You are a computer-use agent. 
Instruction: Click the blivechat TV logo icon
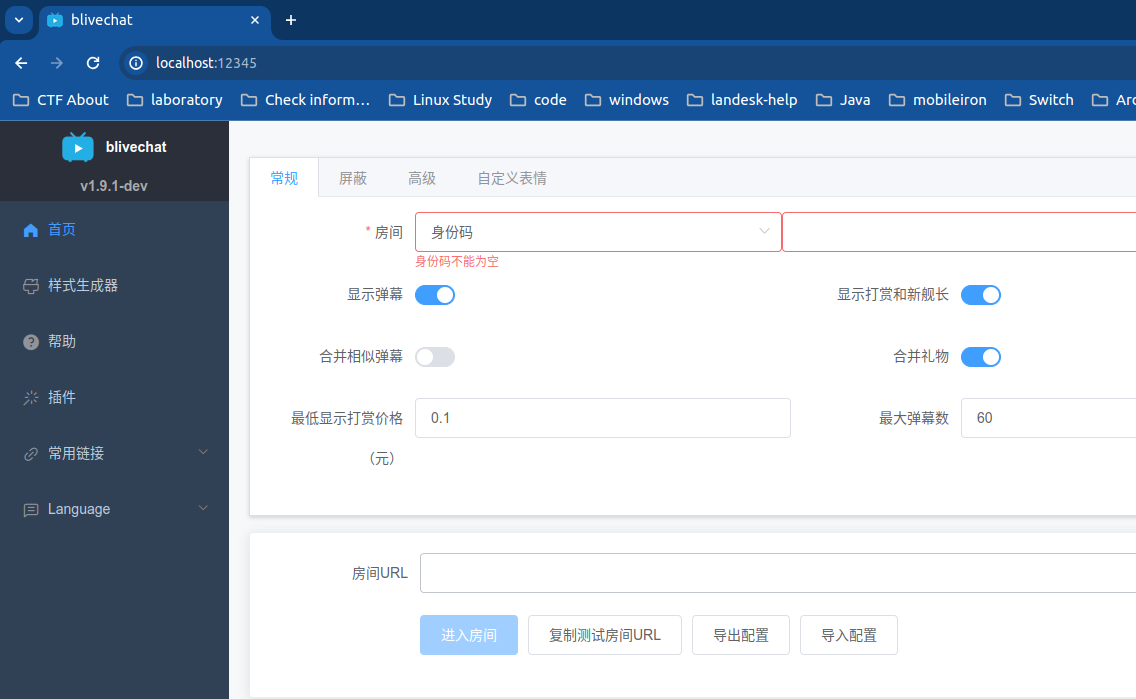coord(78,147)
